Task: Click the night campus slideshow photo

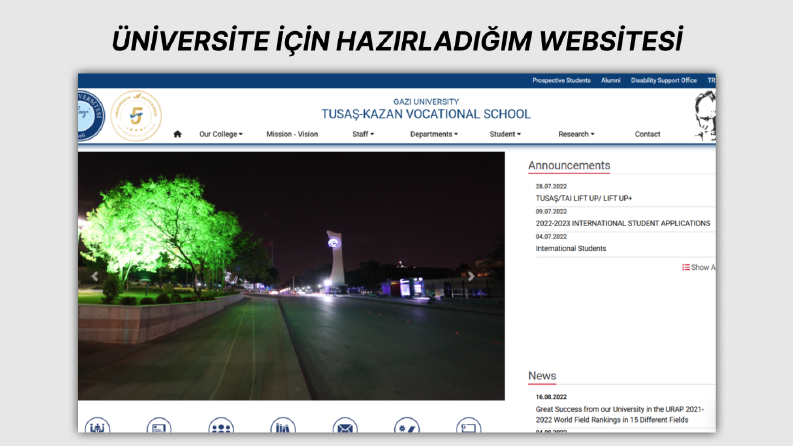Action: tap(291, 276)
